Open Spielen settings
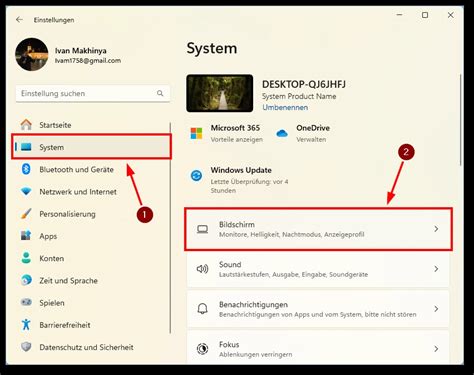The width and height of the screenshot is (474, 375). coord(52,303)
